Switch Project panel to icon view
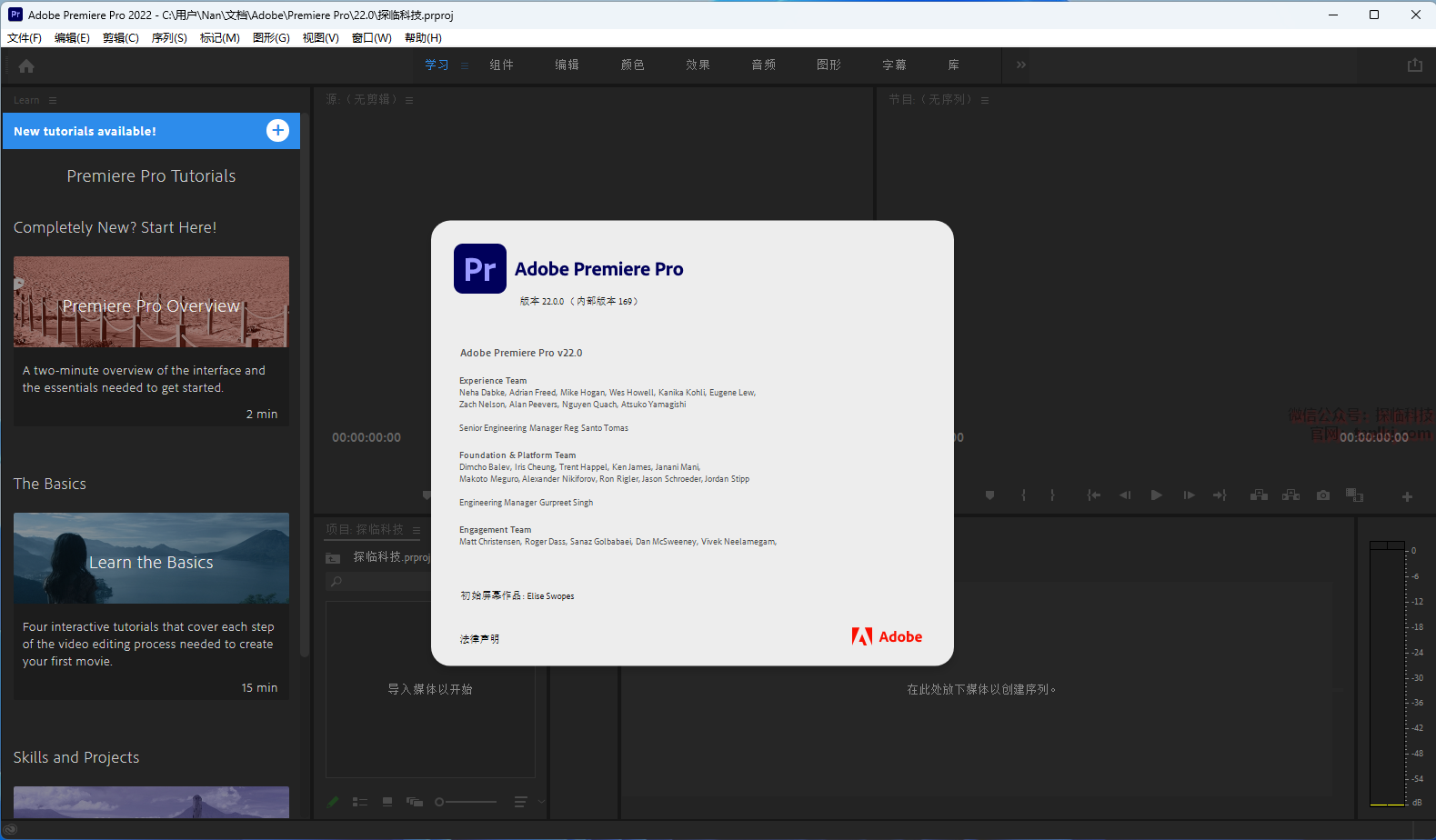Viewport: 1436px width, 840px height. (x=387, y=802)
